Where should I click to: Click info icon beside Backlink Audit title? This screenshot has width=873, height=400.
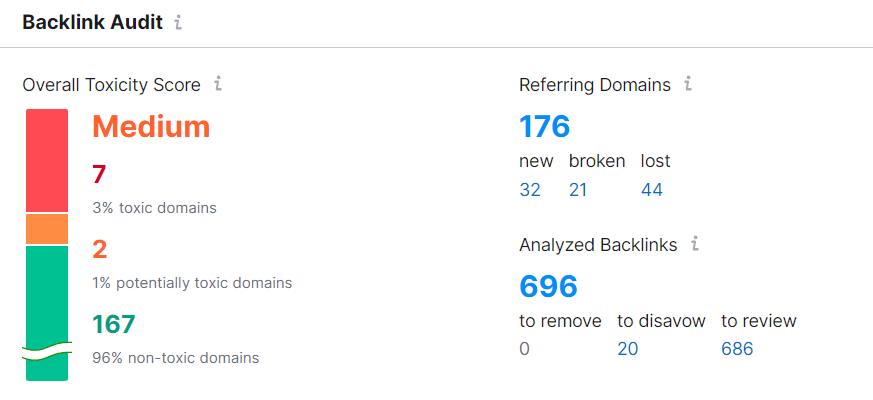point(178,23)
